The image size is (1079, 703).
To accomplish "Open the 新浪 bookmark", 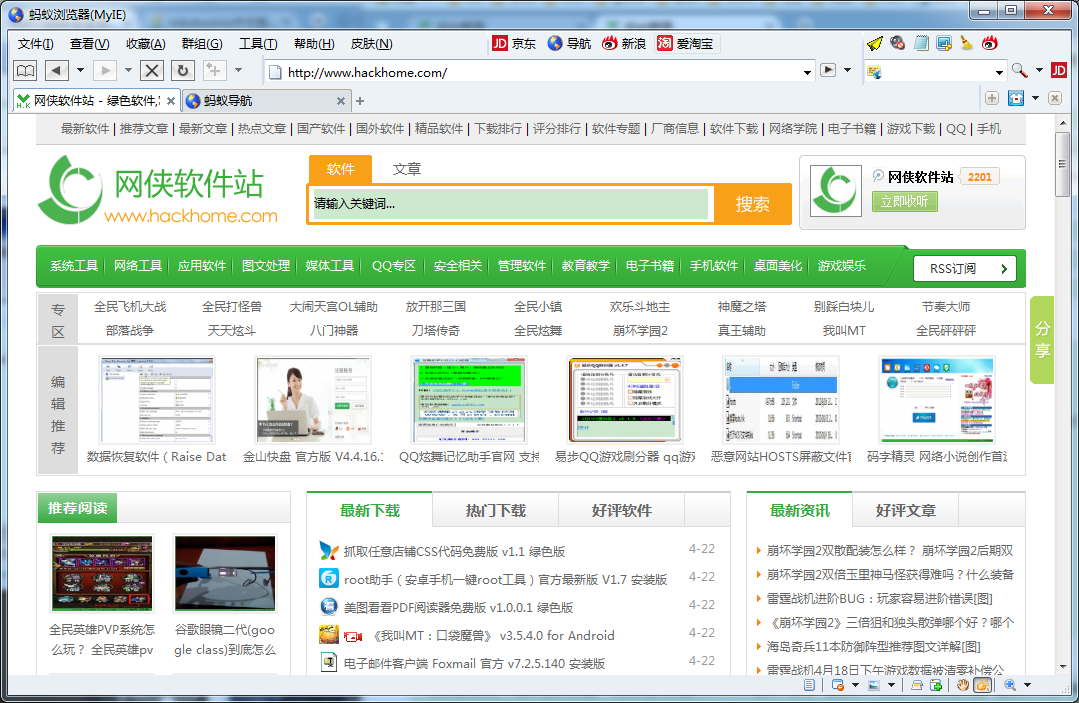I will pyautogui.click(x=623, y=43).
